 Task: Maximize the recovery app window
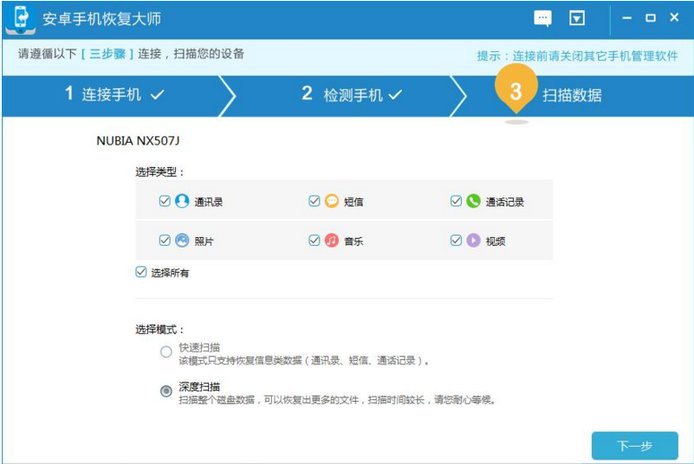[x=651, y=18]
